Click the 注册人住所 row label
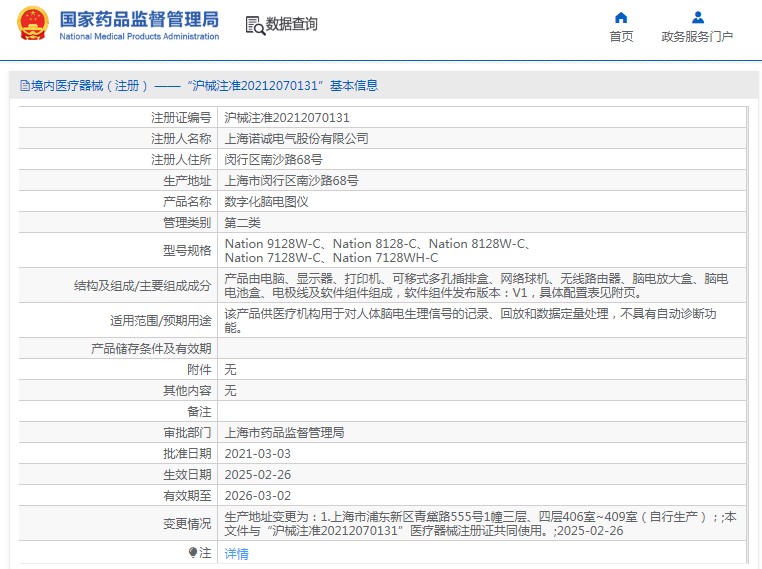 181,159
